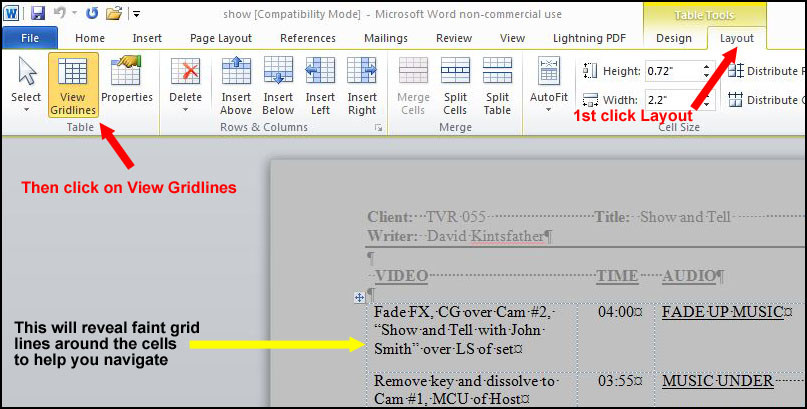Increase row Height with the spinner arrow
Viewport: 807px width, 409px height.
(706, 66)
